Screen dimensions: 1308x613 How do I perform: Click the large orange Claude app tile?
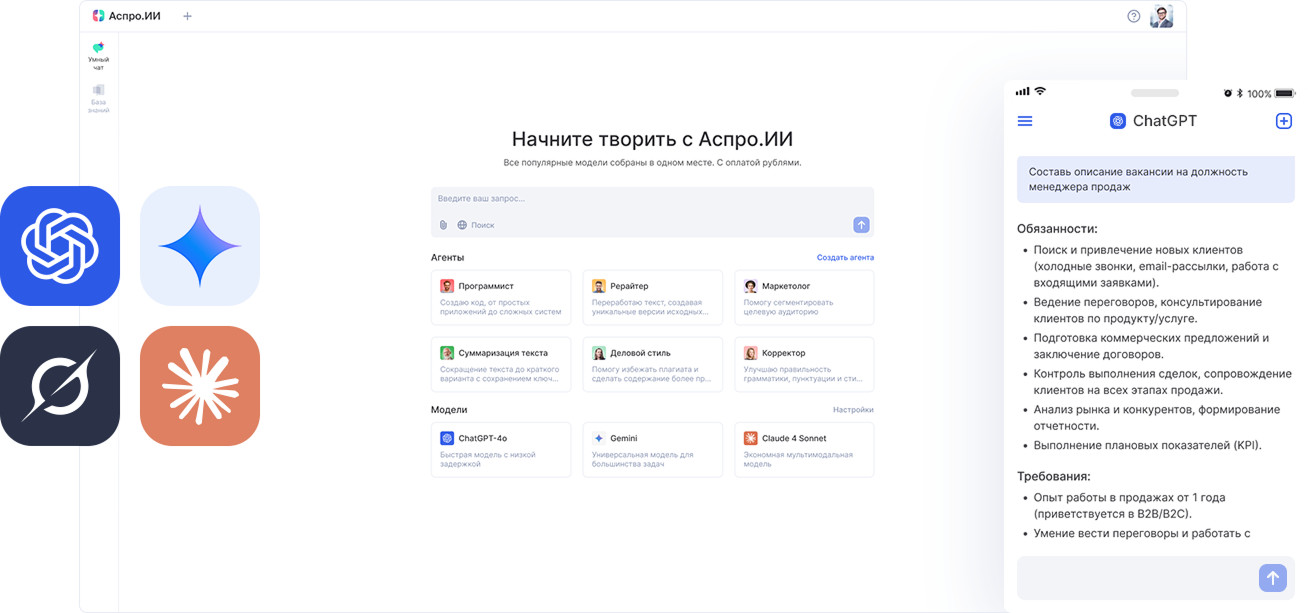click(200, 386)
